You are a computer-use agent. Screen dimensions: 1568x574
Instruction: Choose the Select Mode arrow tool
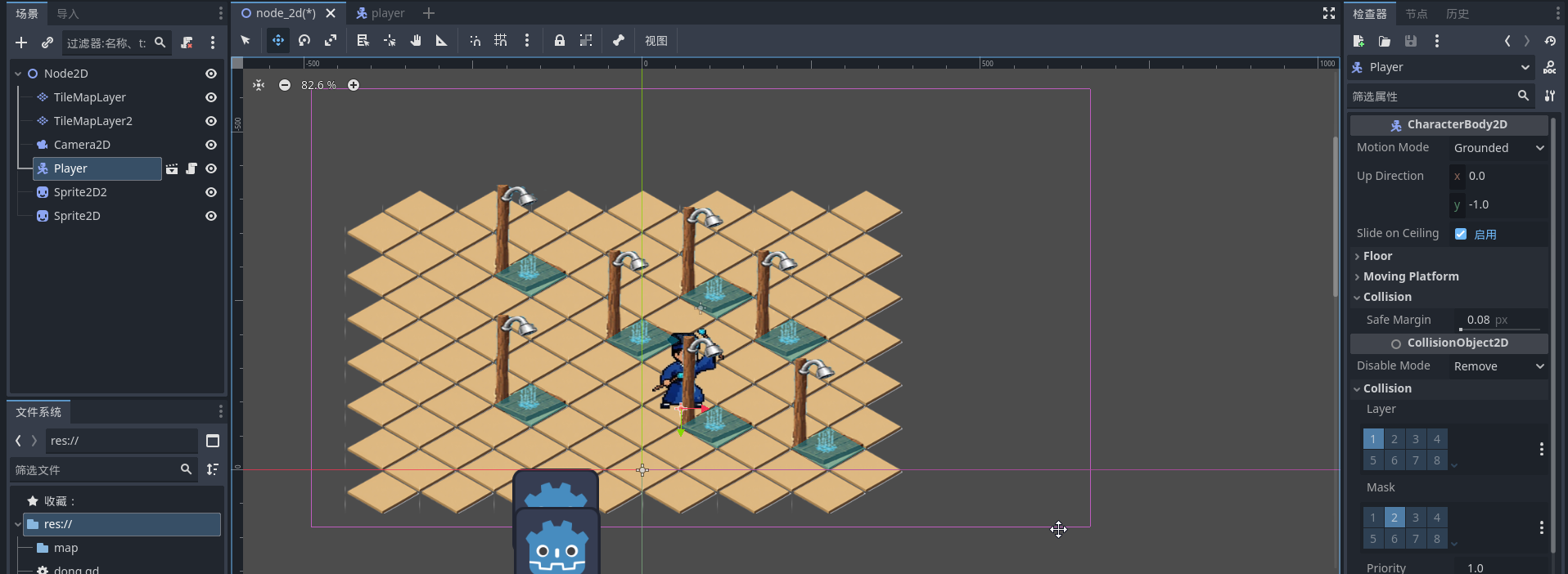point(246,40)
